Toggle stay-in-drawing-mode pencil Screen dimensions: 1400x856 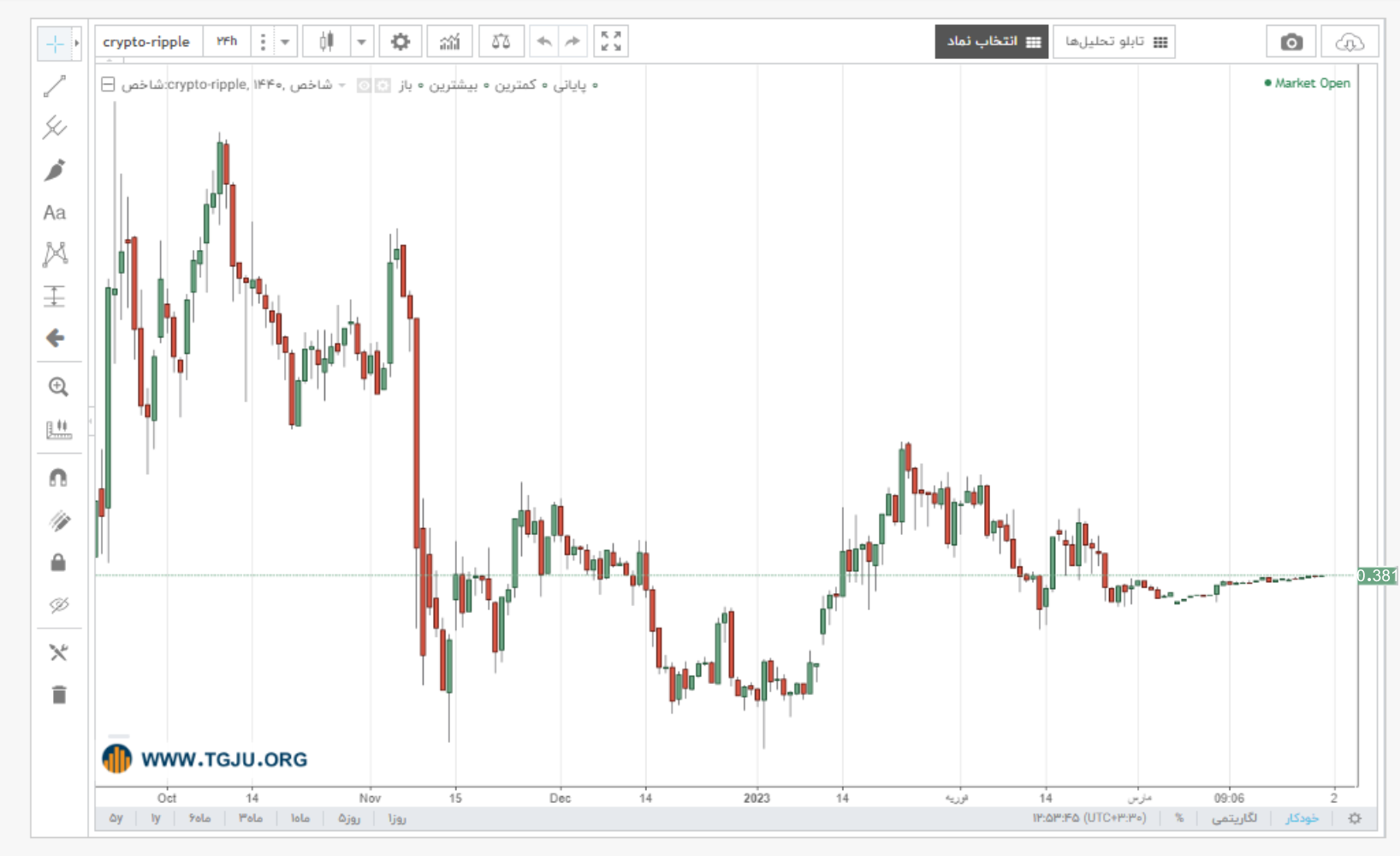(58, 520)
